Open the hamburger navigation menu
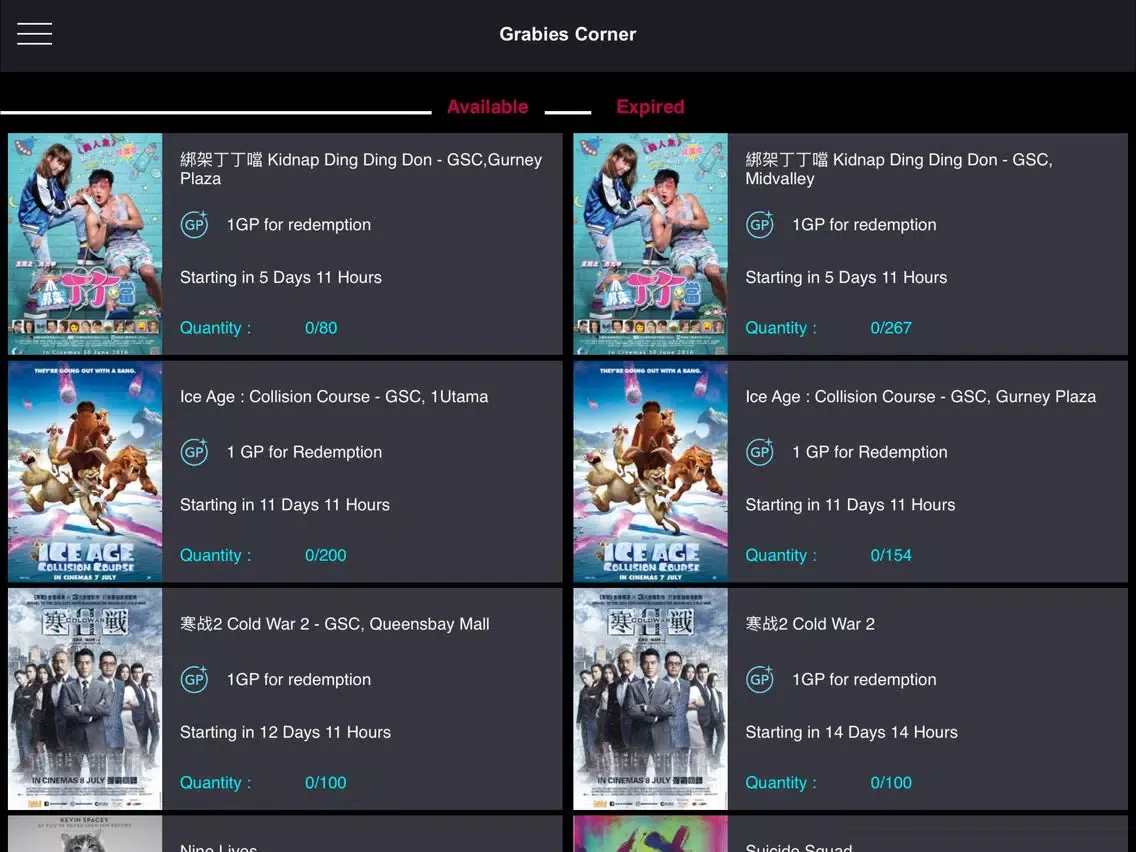The image size is (1136, 852). pyautogui.click(x=35, y=34)
